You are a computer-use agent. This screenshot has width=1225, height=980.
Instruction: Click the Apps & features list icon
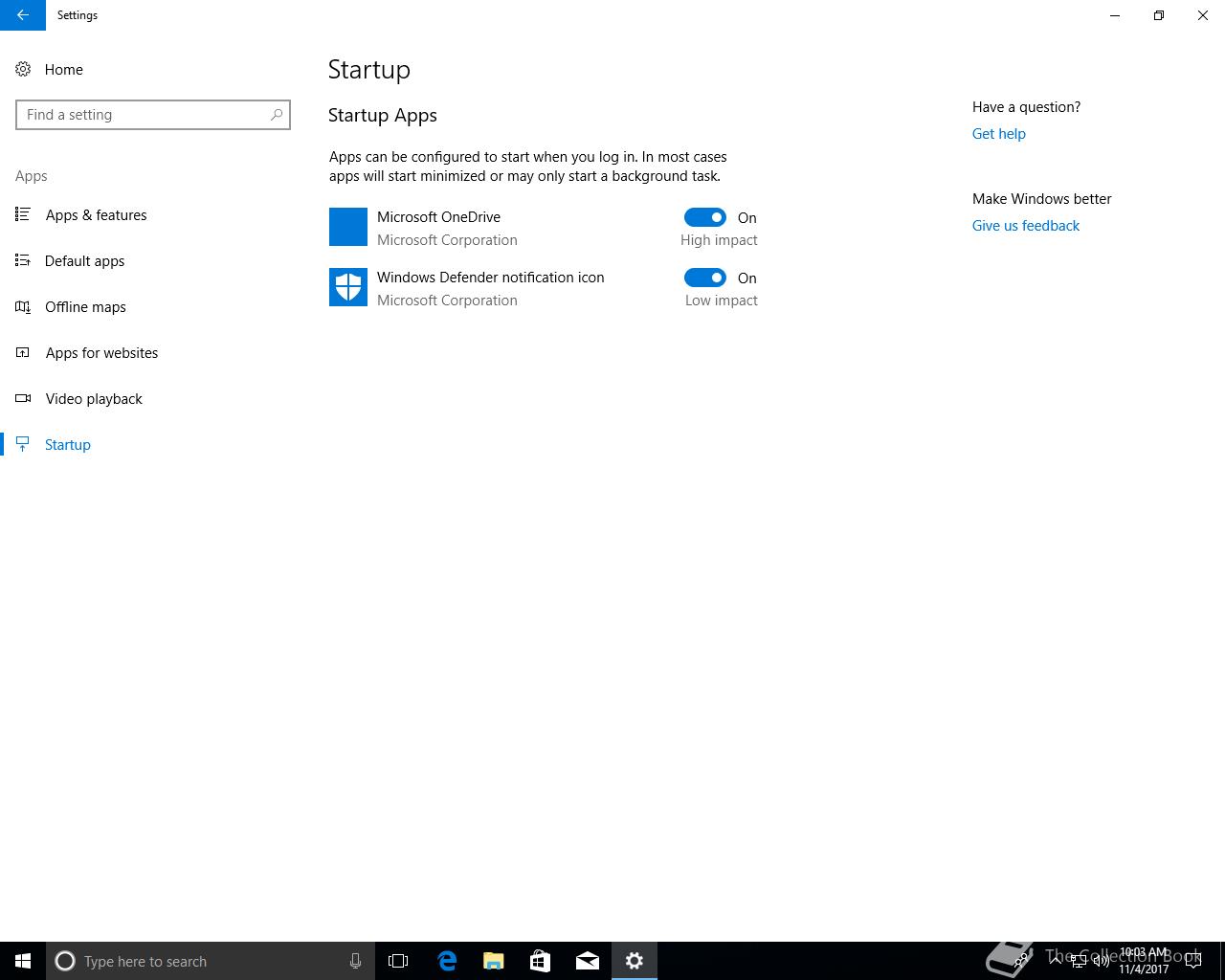coord(23,214)
